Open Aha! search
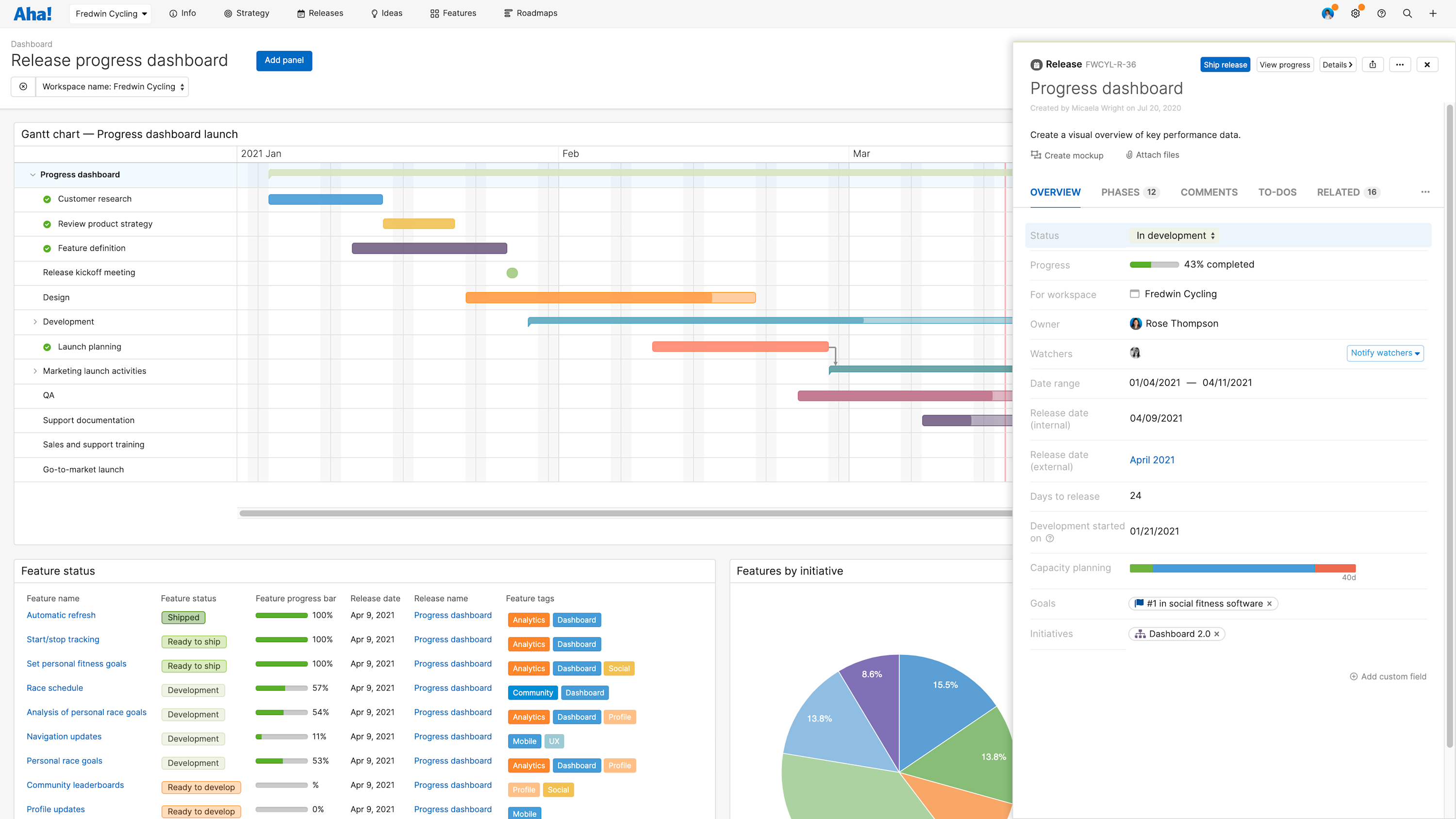Viewport: 1456px width, 819px height. tap(1407, 13)
